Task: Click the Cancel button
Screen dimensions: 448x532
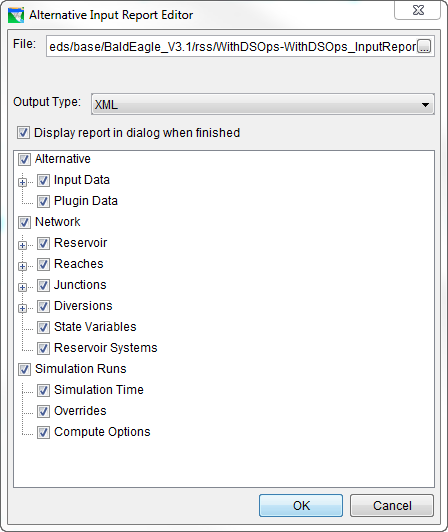Action: point(392,506)
